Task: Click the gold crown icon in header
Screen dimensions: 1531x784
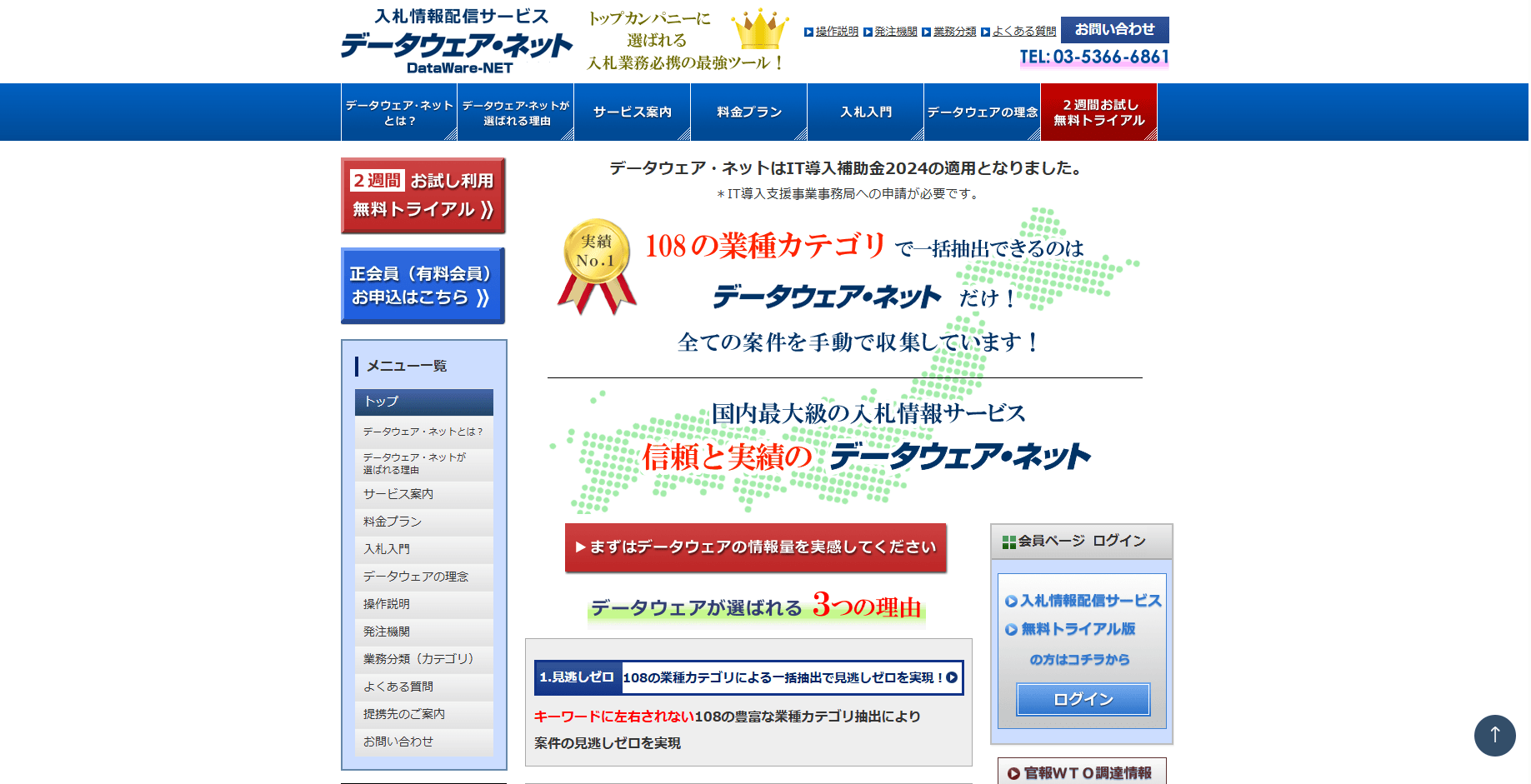Action: pos(759,30)
